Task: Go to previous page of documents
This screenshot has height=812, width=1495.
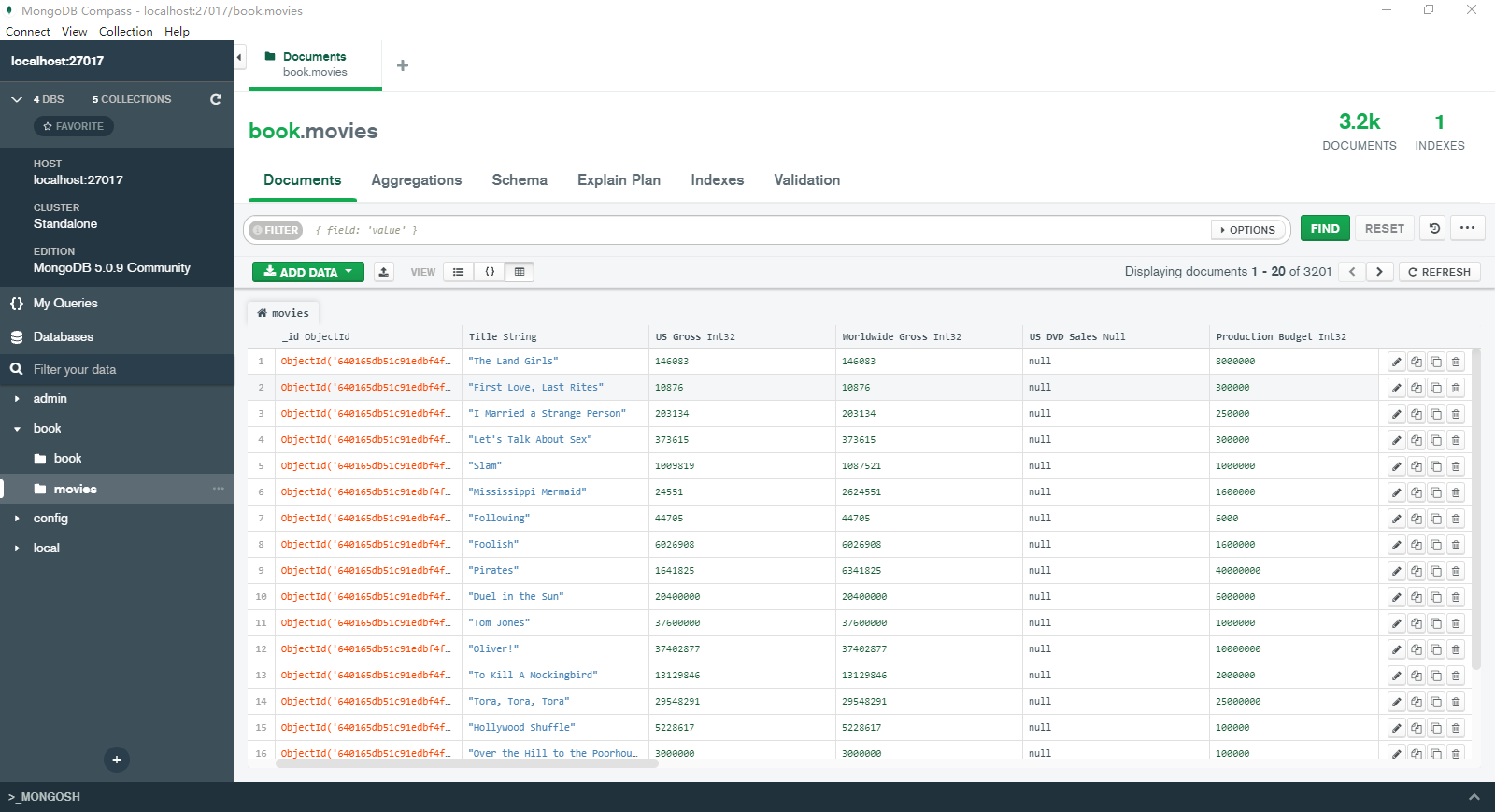Action: tap(1352, 272)
